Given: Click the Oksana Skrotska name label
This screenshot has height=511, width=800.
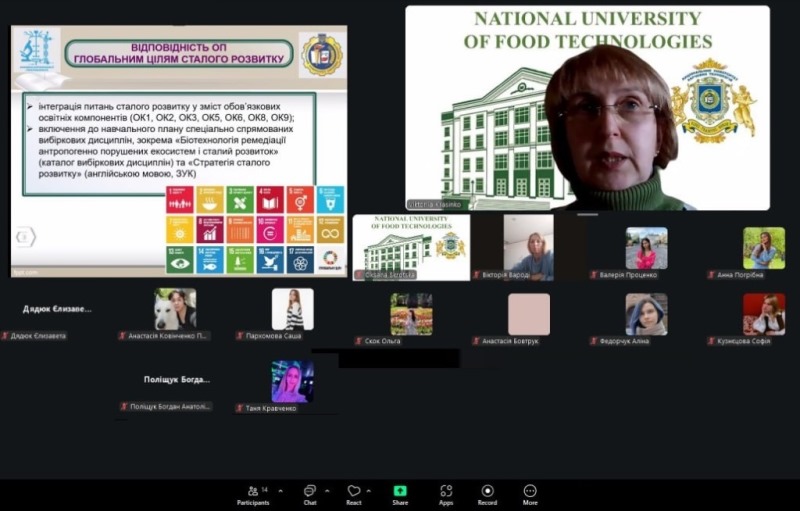Looking at the screenshot, I should point(390,275).
